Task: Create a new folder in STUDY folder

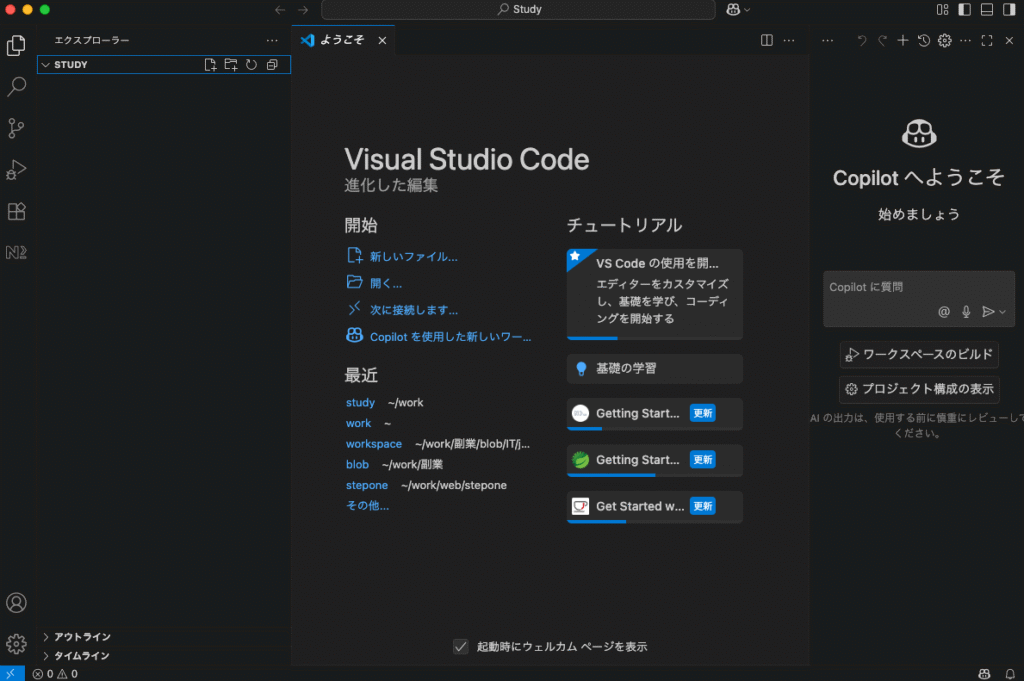Action: 231,65
